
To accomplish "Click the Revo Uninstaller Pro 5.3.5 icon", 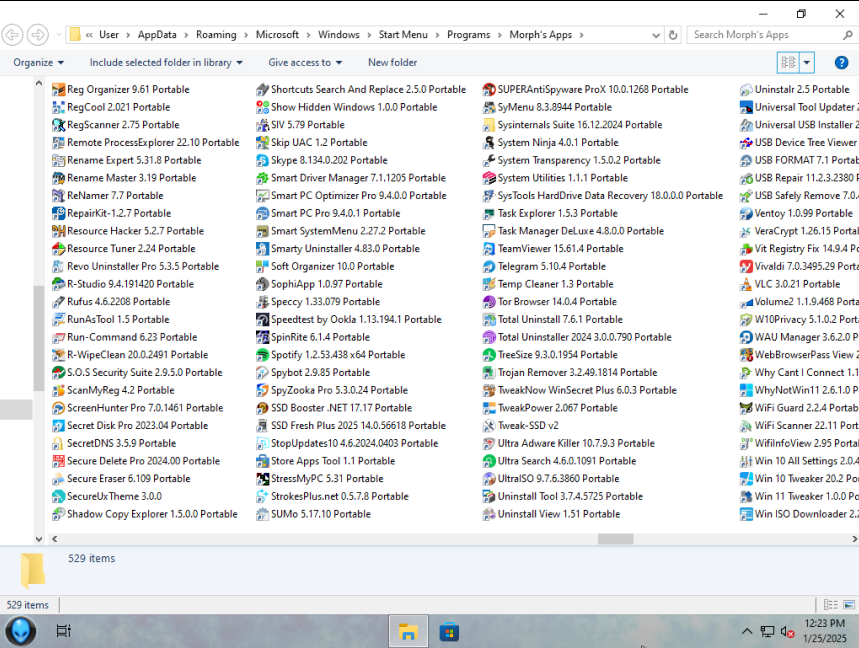I will pyautogui.click(x=58, y=267).
